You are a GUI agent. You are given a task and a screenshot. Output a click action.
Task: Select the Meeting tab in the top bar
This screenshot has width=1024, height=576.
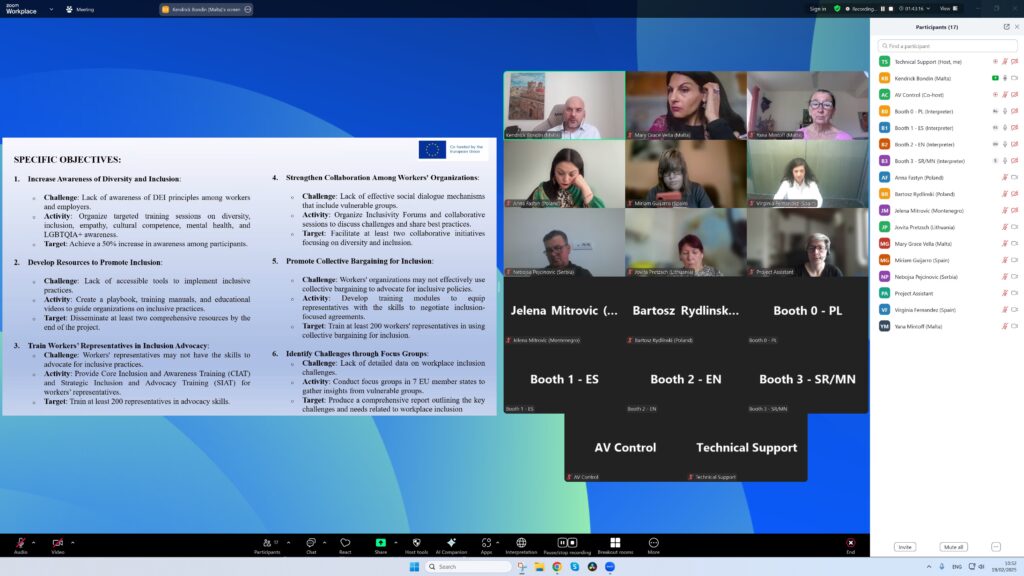[80, 9]
